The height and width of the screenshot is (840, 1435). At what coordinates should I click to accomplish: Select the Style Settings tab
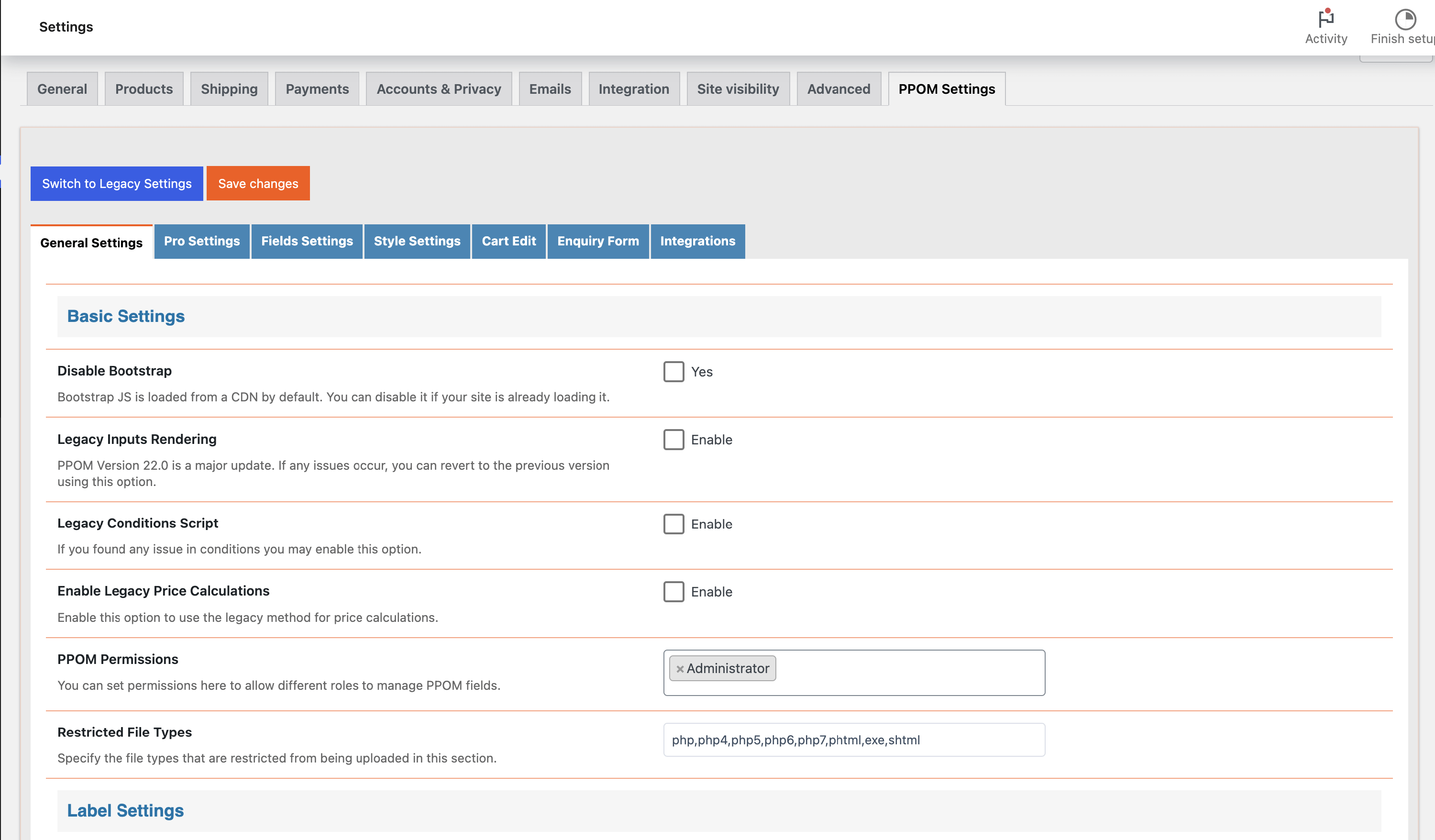pos(417,241)
